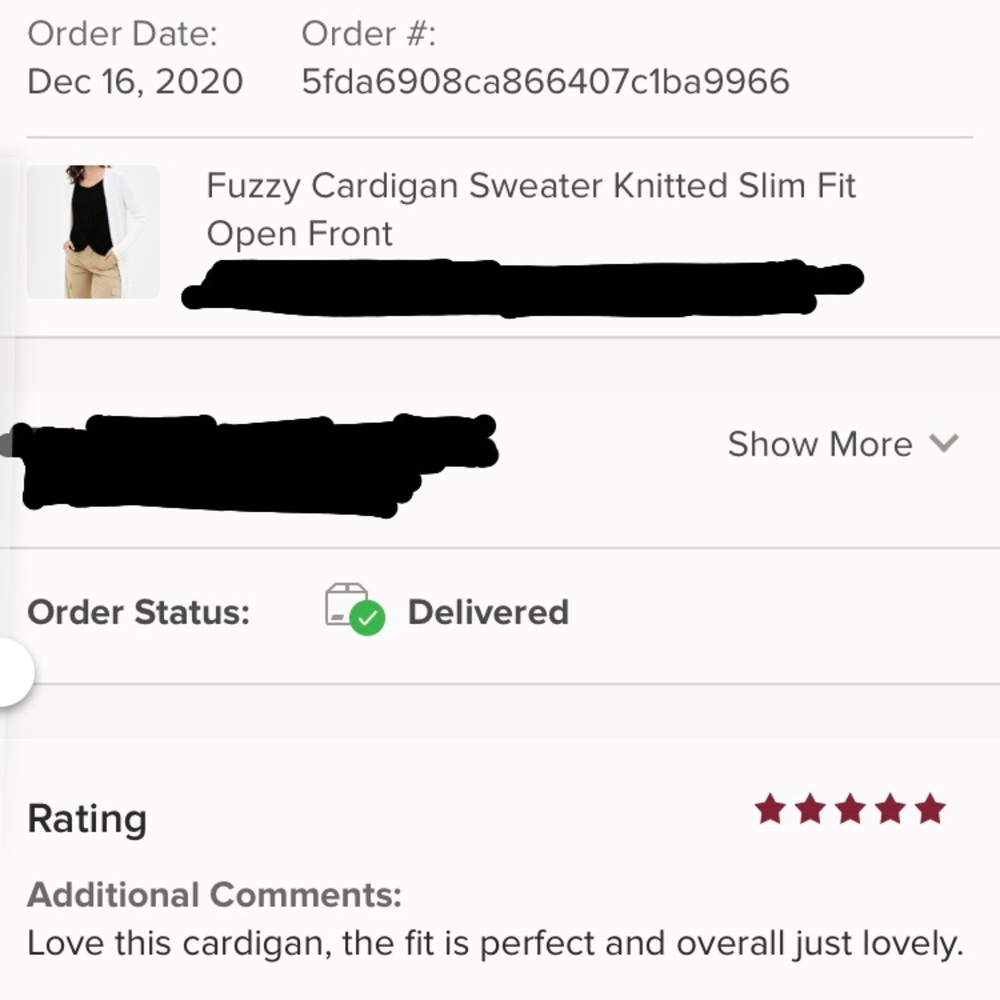
Task: Click the order number 5fda6908ca866407c1ba9966
Action: click(x=545, y=82)
